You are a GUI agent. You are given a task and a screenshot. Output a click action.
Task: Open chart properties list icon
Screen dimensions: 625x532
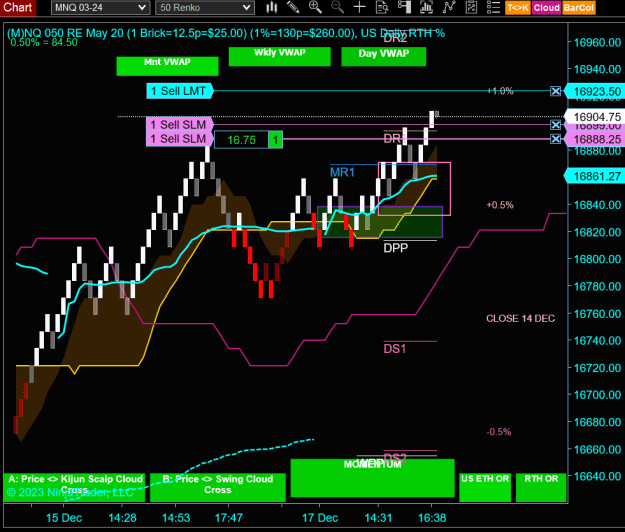coord(493,7)
